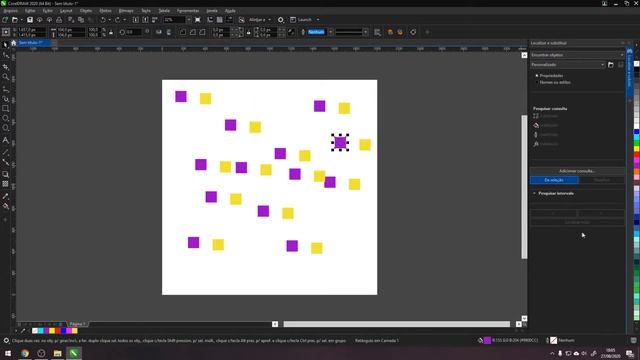Click the vertical canvas scrollbar
The width and height of the screenshot is (640, 360).
(x=524, y=187)
